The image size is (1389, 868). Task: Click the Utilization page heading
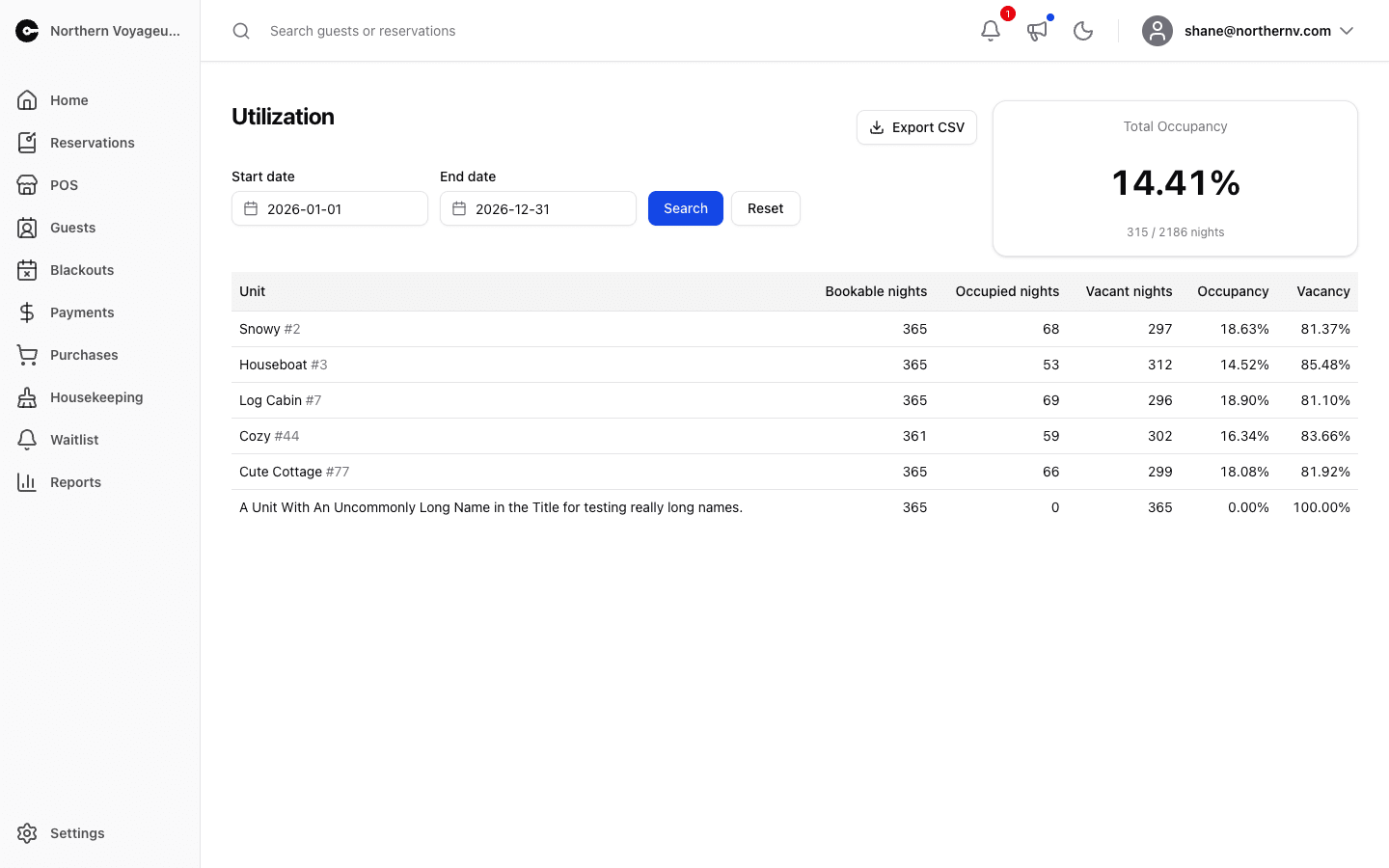pyautogui.click(x=283, y=117)
